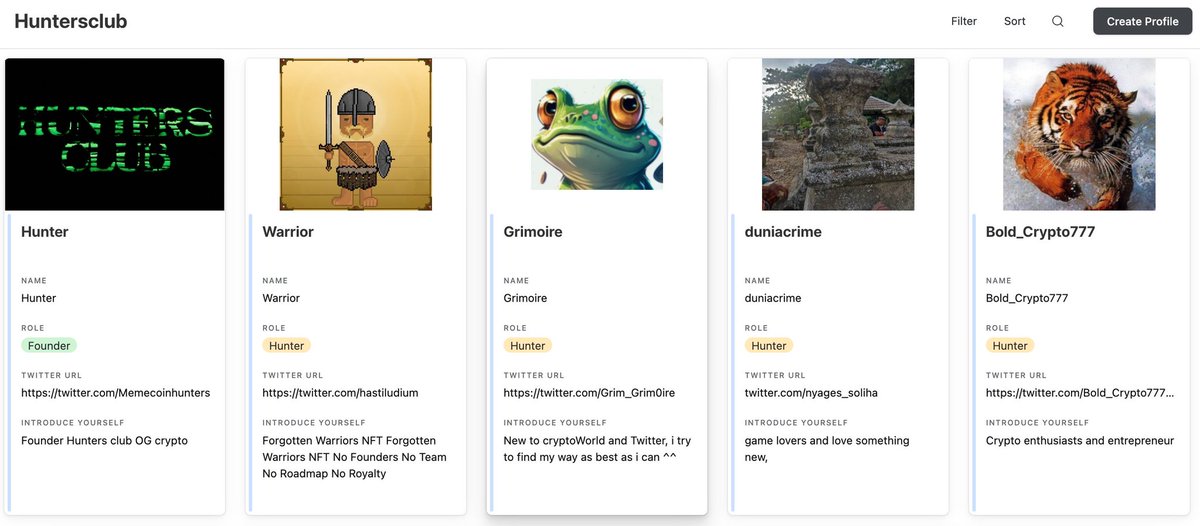
Task: Open the Warrior pixel-art knight image
Action: pyautogui.click(x=356, y=134)
